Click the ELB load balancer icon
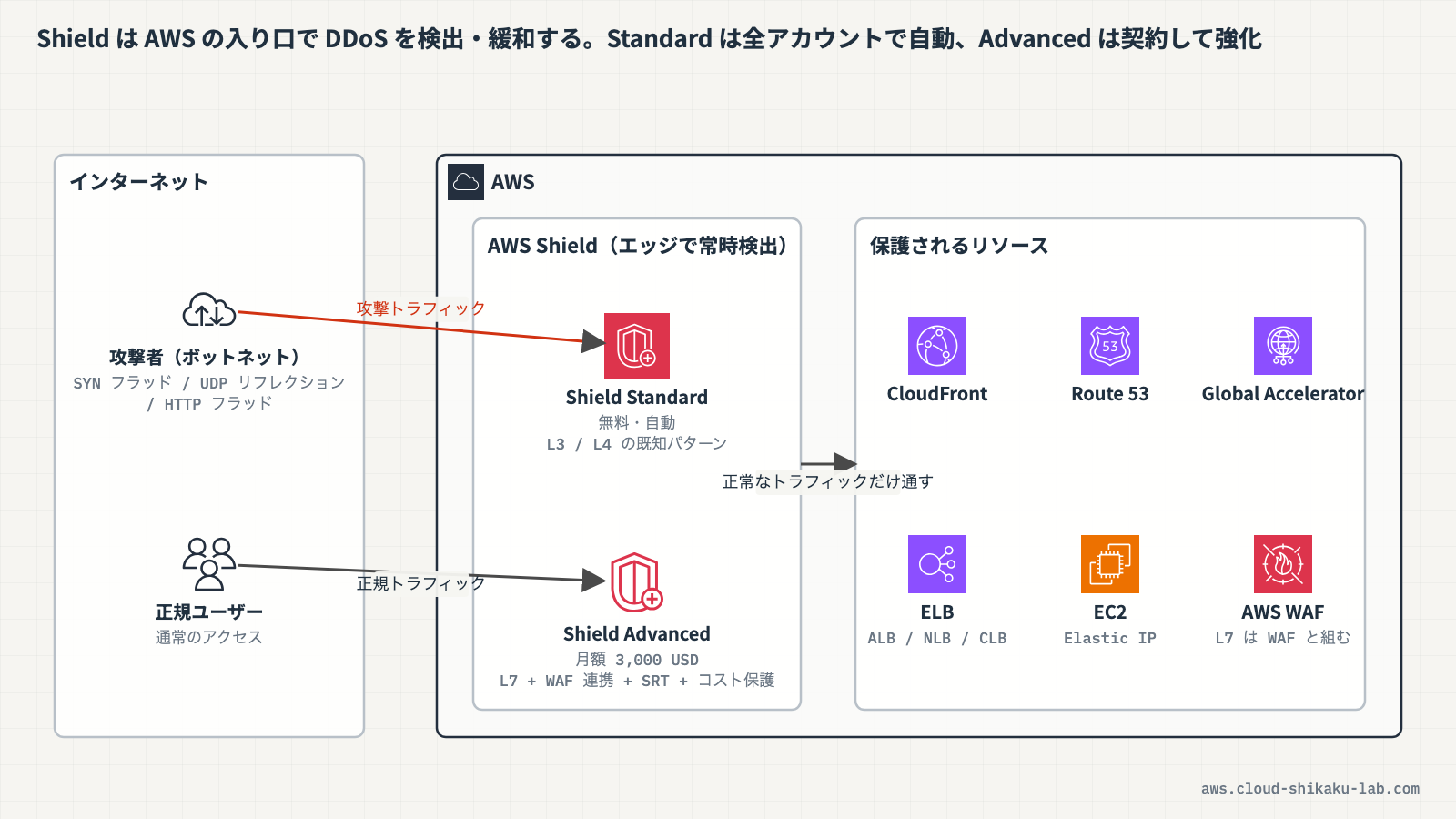The width and height of the screenshot is (1456, 819). pyautogui.click(x=937, y=564)
